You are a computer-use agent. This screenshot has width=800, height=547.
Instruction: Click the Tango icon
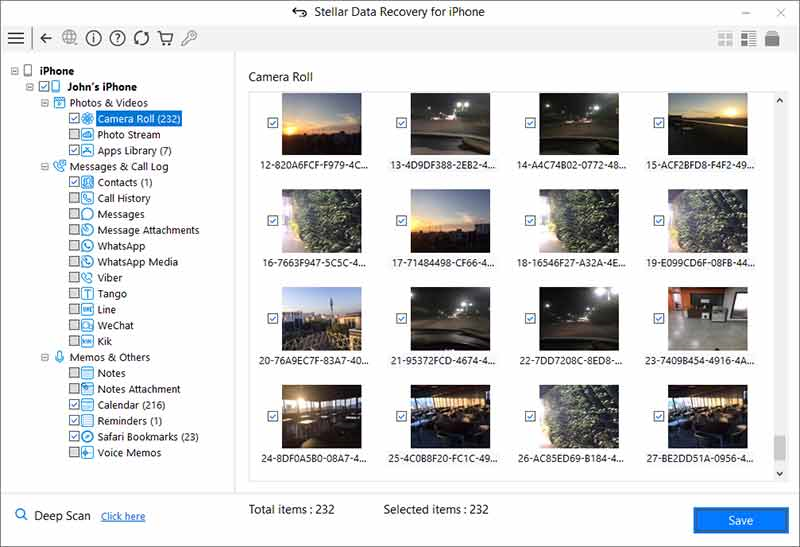[88, 293]
